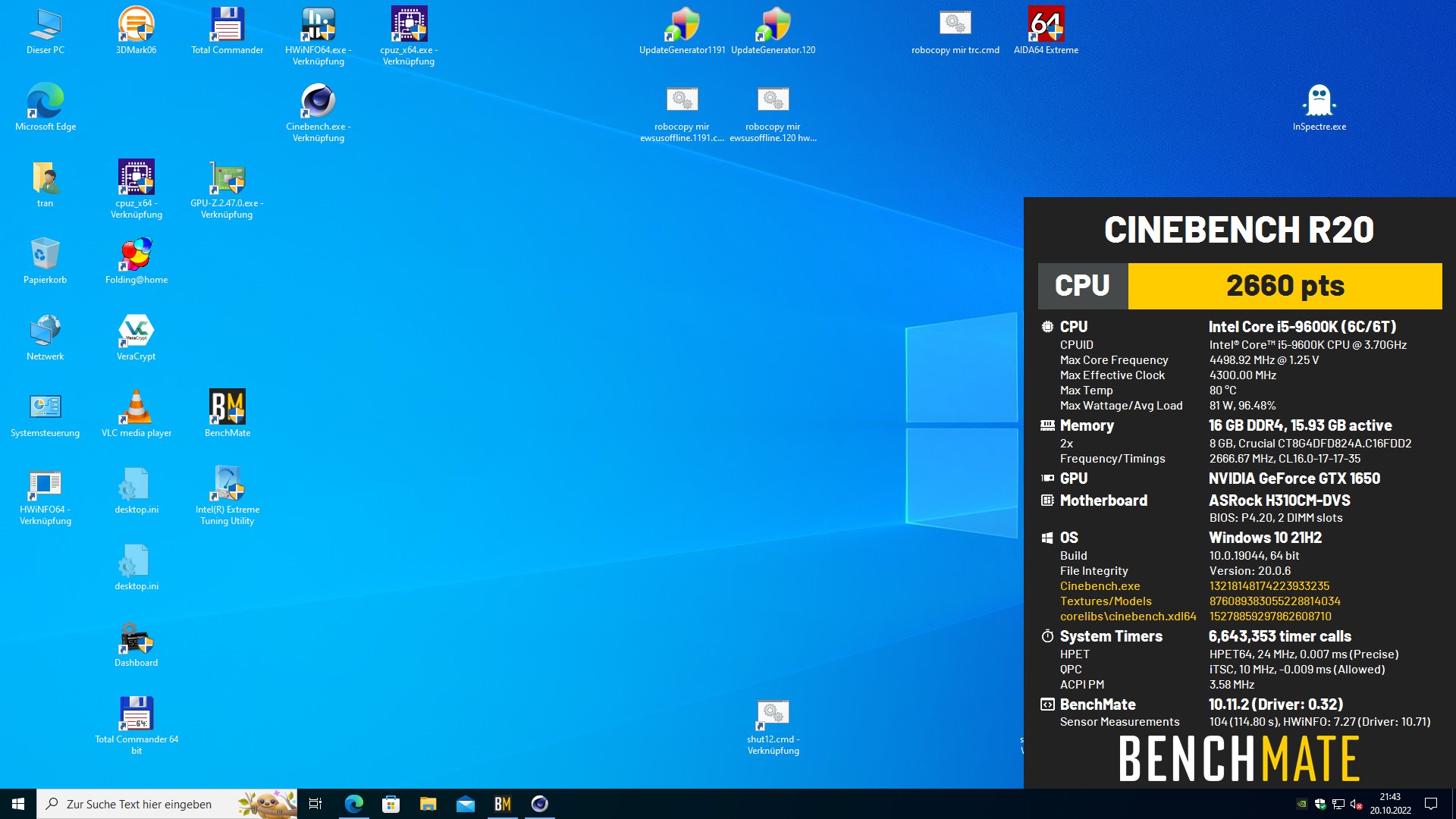Screen dimensions: 1456x819
Task: Open Mail app from taskbar
Action: (x=465, y=804)
